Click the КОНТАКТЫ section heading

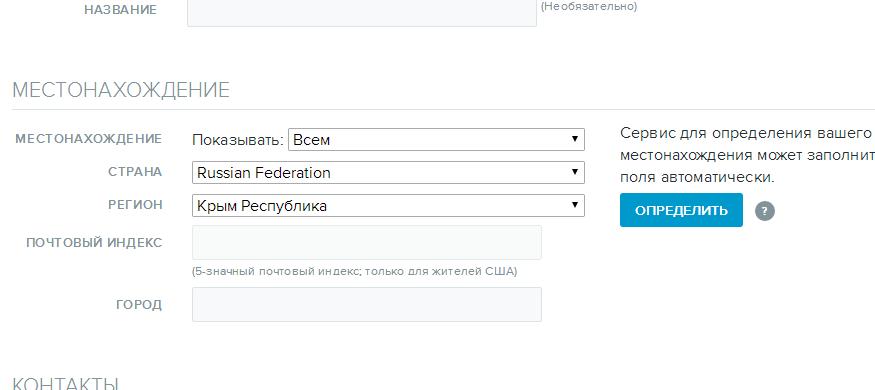pos(65,383)
